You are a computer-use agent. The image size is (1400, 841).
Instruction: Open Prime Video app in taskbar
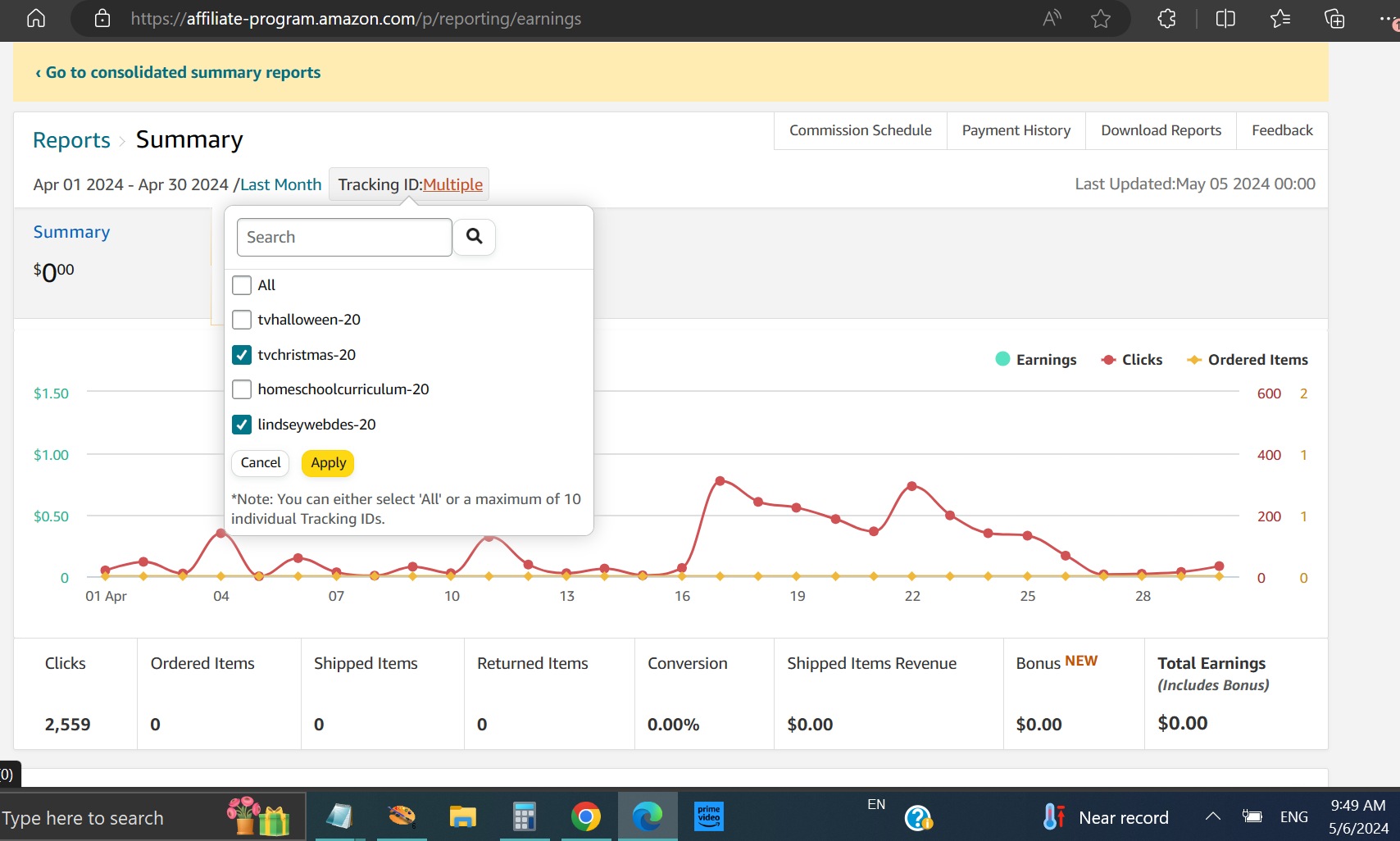click(709, 817)
